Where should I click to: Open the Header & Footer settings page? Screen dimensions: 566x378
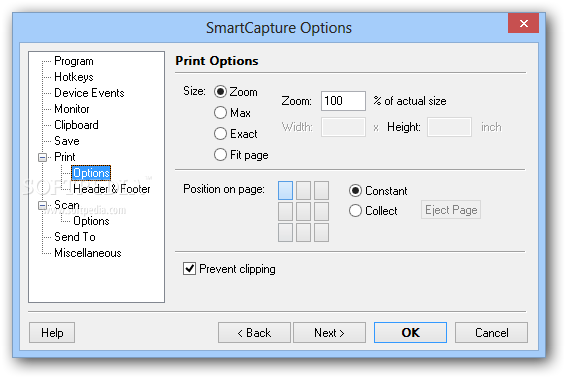point(112,189)
